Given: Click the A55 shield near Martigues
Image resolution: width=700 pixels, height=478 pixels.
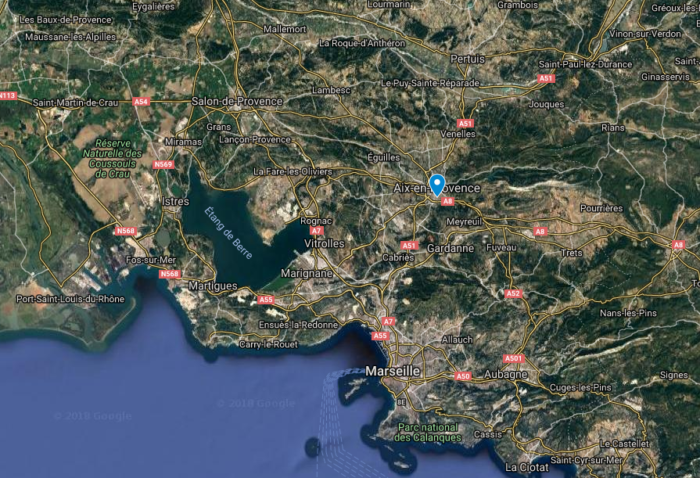Looking at the screenshot, I should tap(266, 299).
